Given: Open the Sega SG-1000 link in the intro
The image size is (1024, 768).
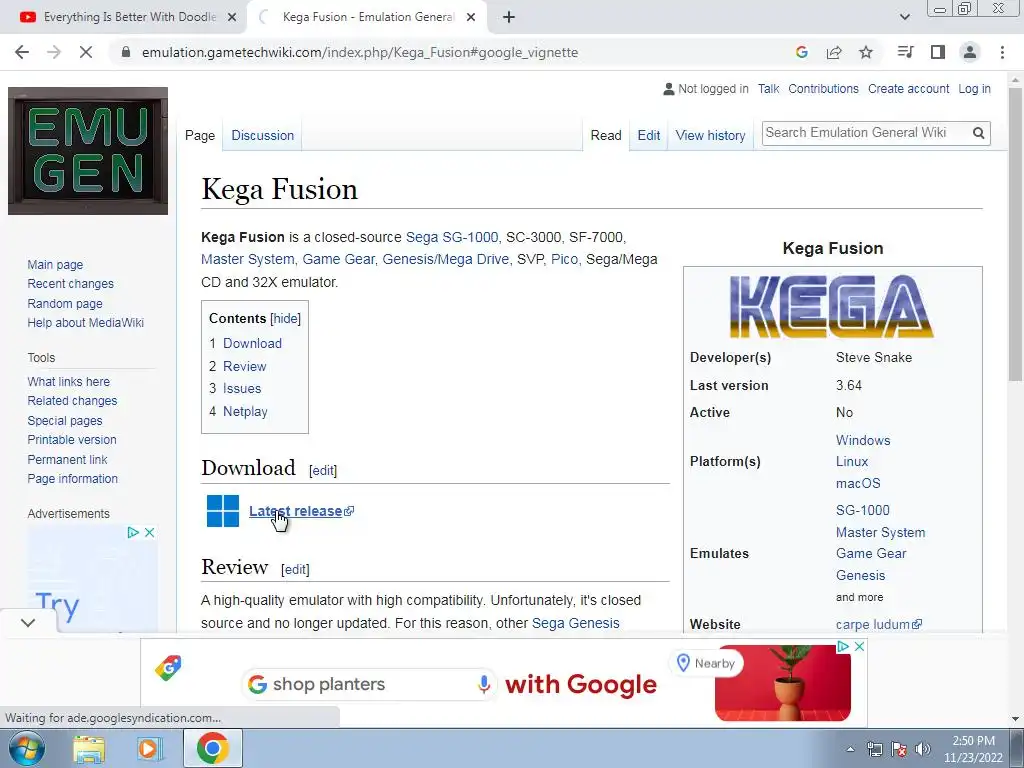Looking at the screenshot, I should coord(451,237).
